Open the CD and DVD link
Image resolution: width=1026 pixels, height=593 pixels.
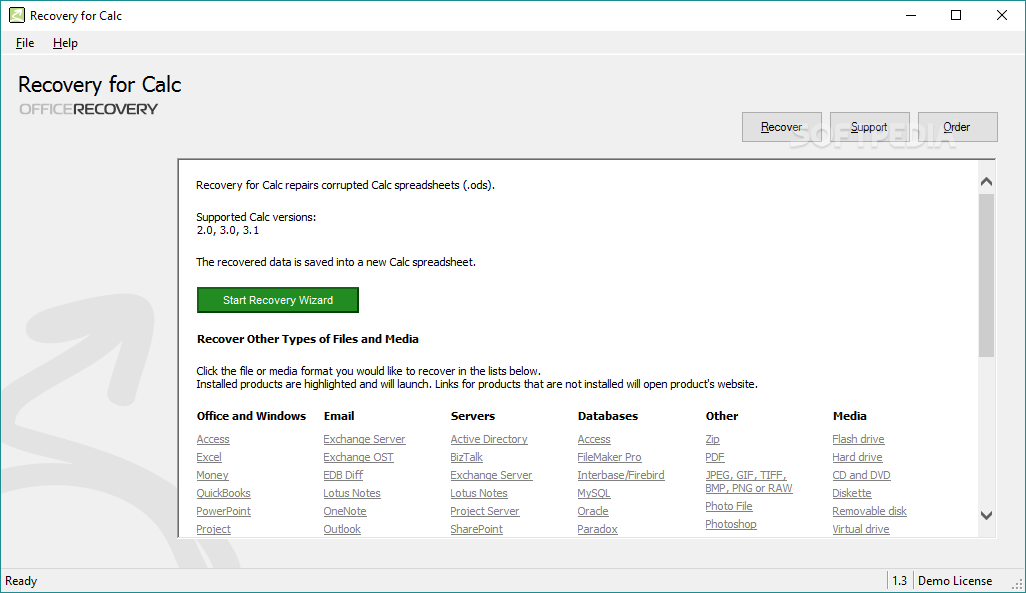point(861,475)
